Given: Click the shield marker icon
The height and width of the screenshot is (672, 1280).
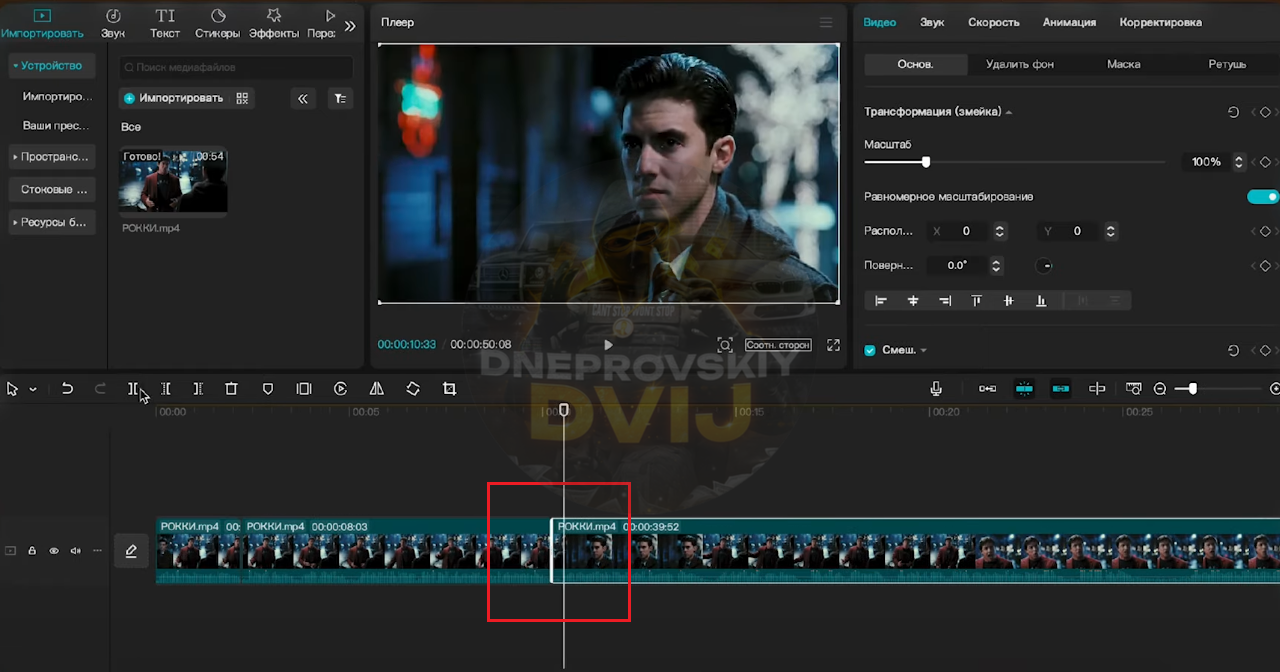Looking at the screenshot, I should point(267,389).
